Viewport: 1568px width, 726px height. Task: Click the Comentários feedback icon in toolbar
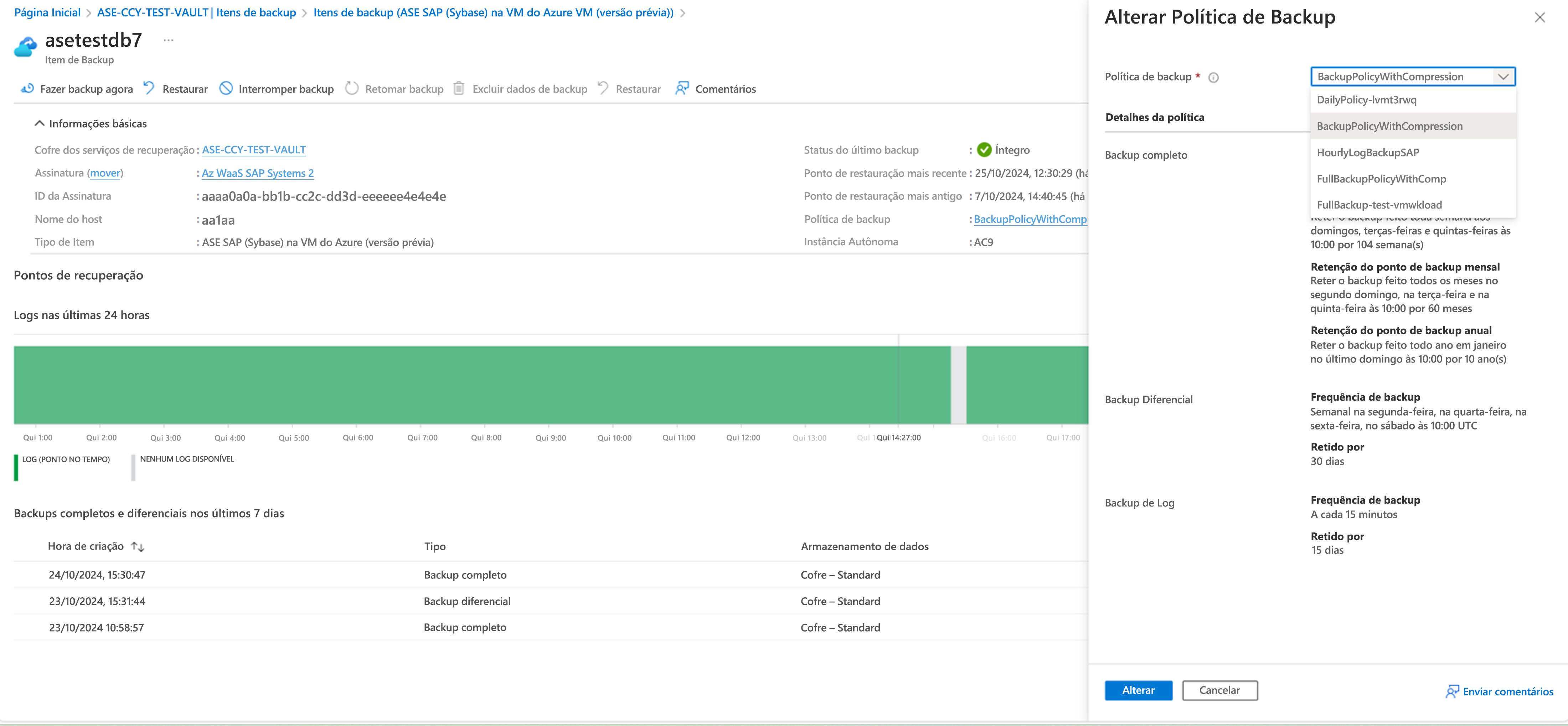tap(682, 88)
